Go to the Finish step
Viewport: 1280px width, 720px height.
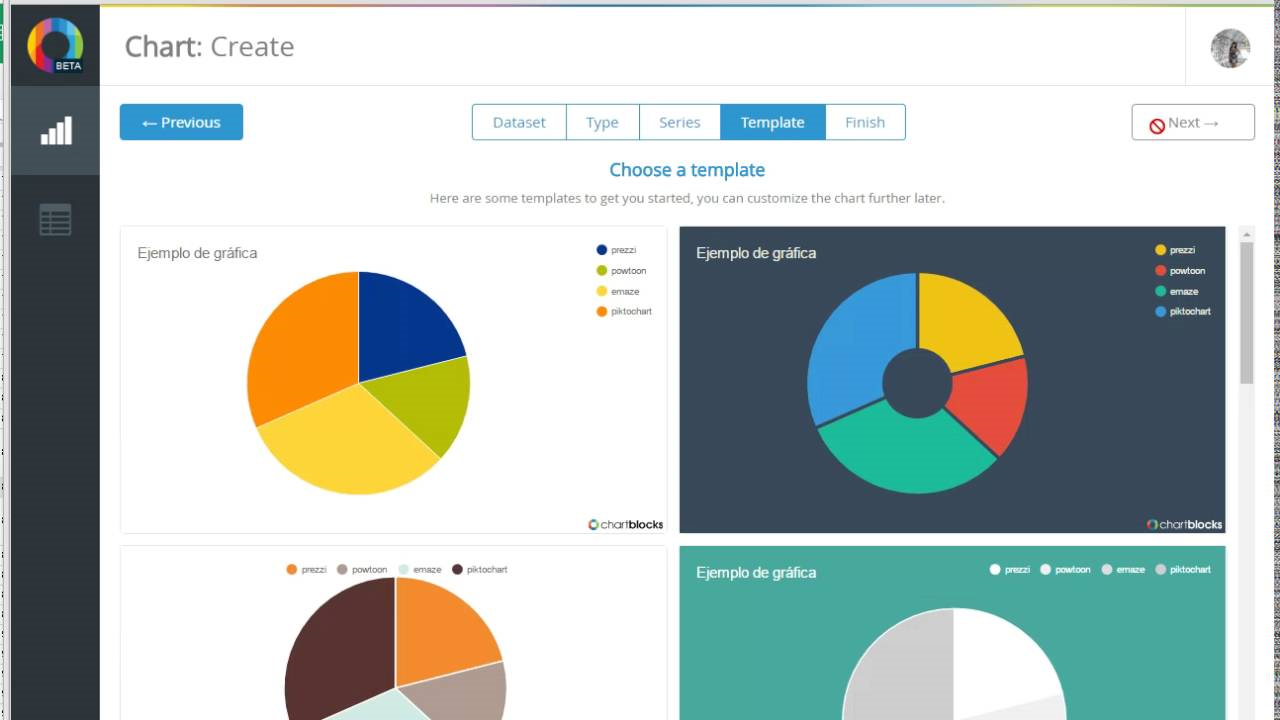pos(864,122)
